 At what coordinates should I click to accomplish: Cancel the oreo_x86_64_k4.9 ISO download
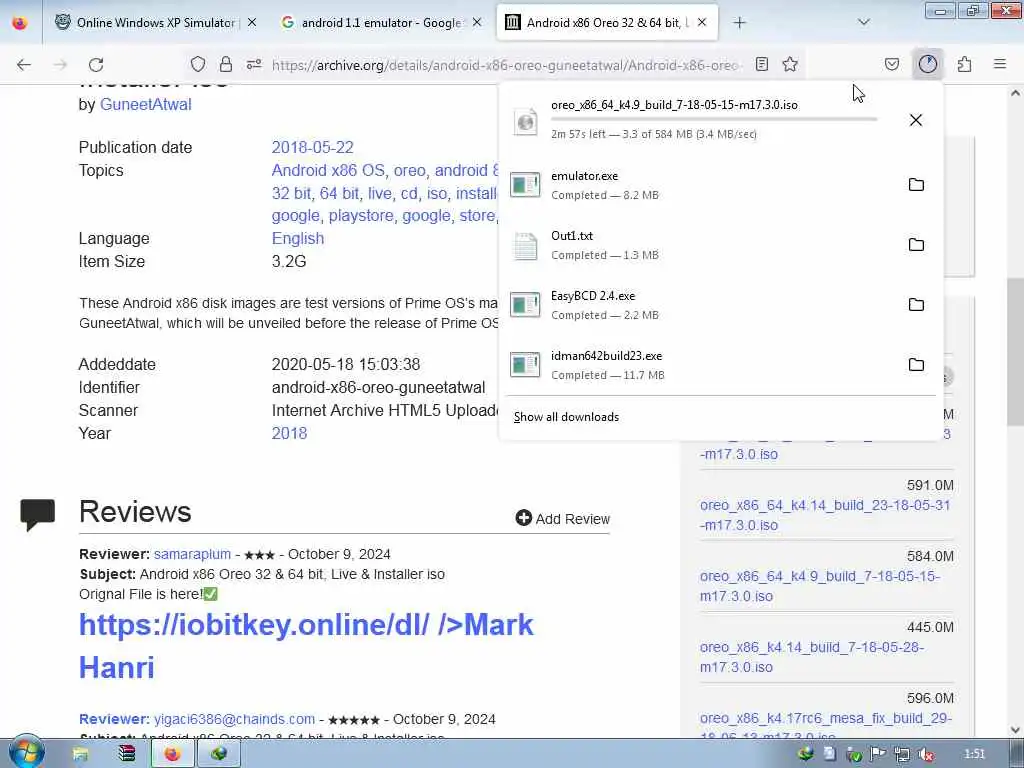[x=916, y=120]
